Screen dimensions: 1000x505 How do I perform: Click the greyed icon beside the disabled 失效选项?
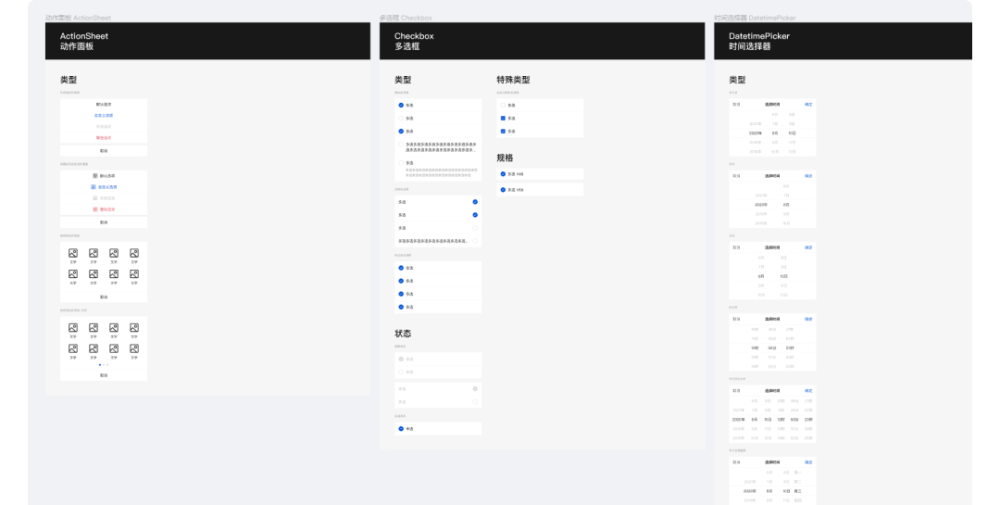click(95, 198)
